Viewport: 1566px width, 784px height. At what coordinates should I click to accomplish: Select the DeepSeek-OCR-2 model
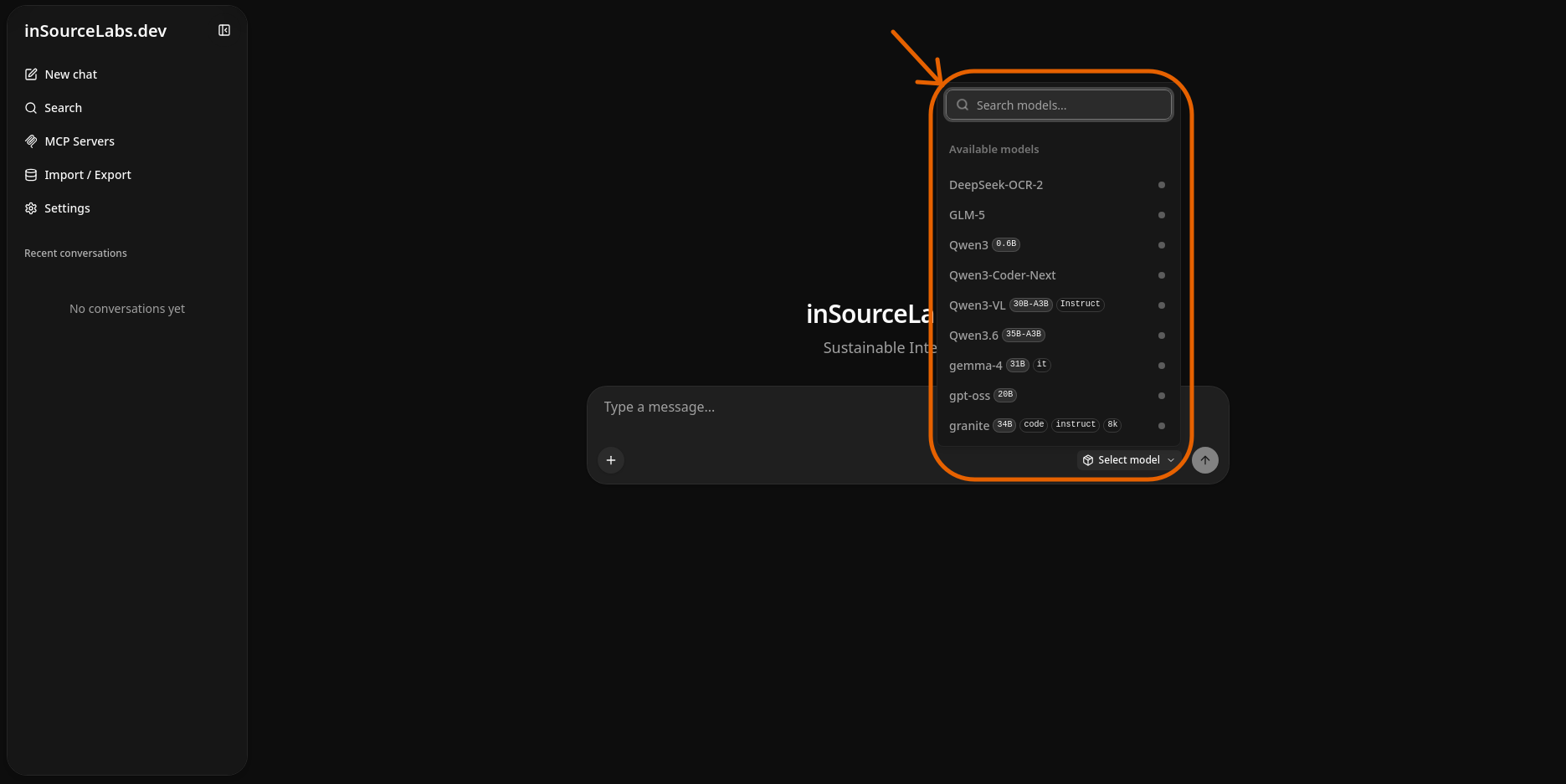pyautogui.click(x=1058, y=185)
